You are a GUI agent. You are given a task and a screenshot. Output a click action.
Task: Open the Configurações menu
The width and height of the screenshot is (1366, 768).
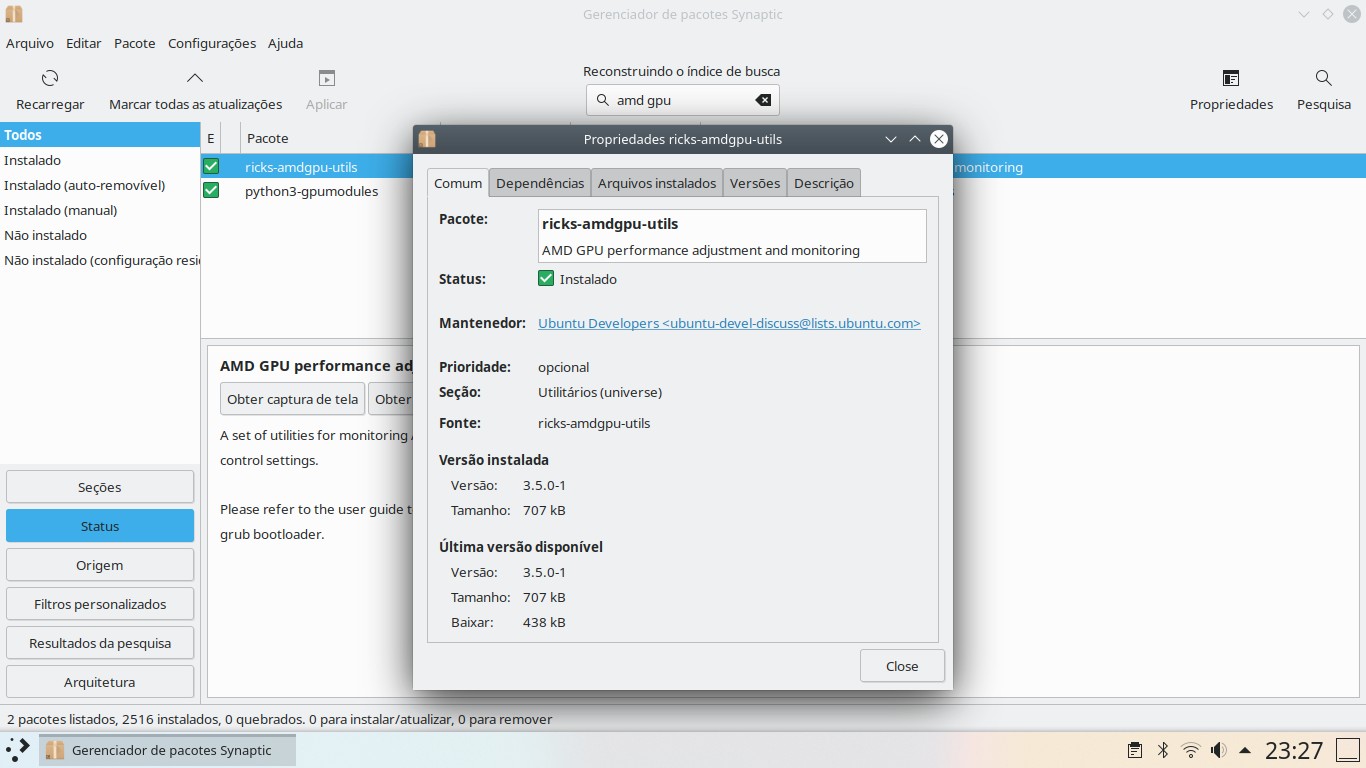coord(212,43)
